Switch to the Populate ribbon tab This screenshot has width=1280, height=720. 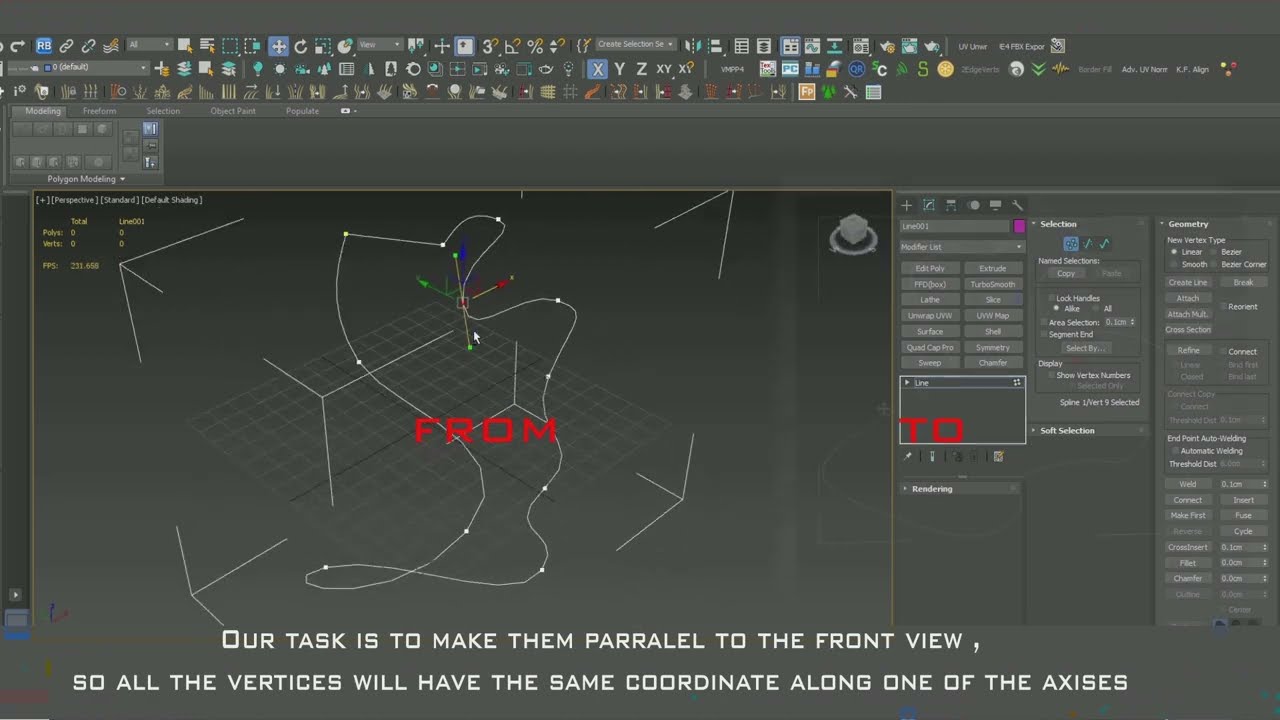click(302, 111)
